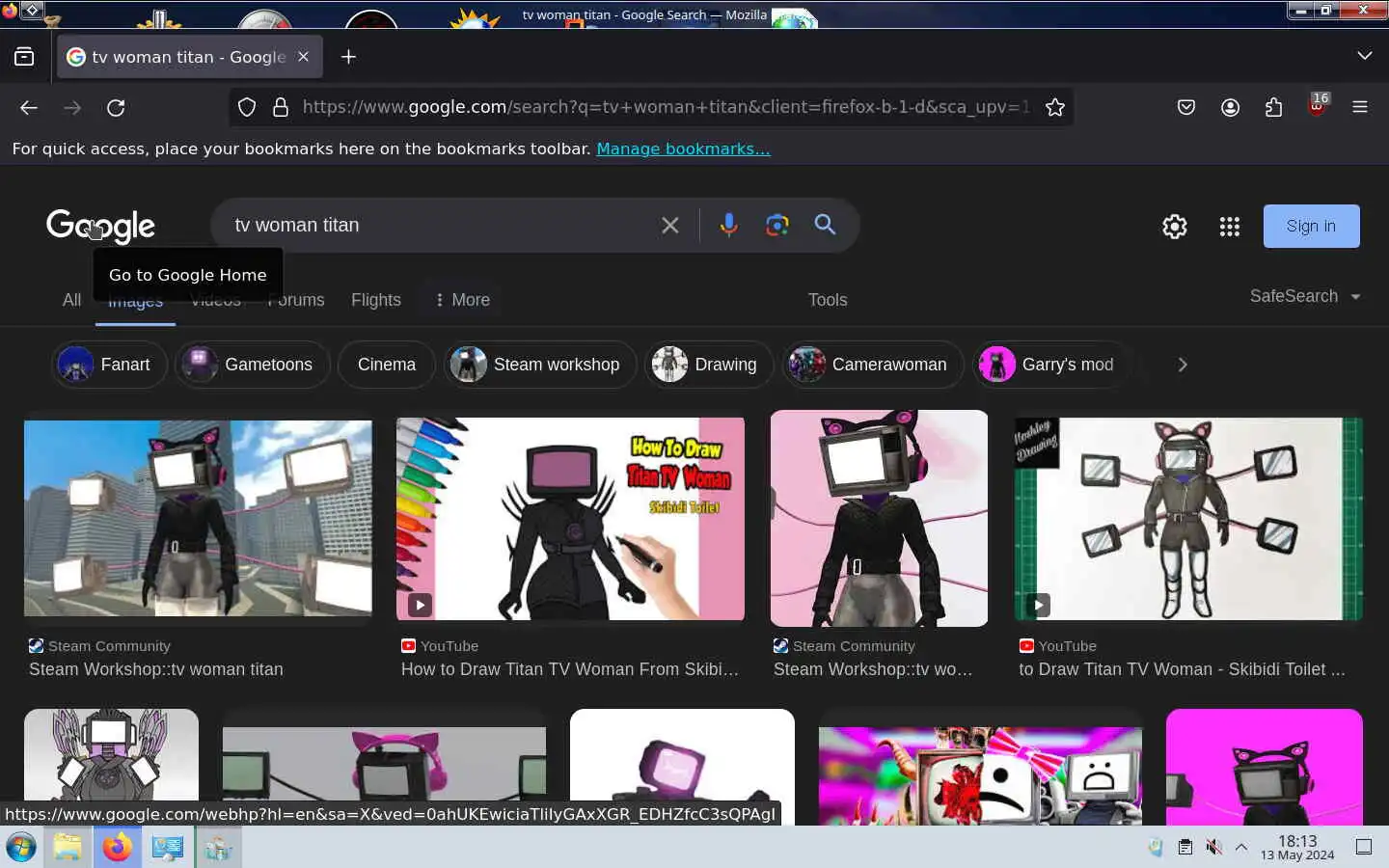1389x868 pixels.
Task: Expand the list all tabs chevron
Action: pos(1364,56)
